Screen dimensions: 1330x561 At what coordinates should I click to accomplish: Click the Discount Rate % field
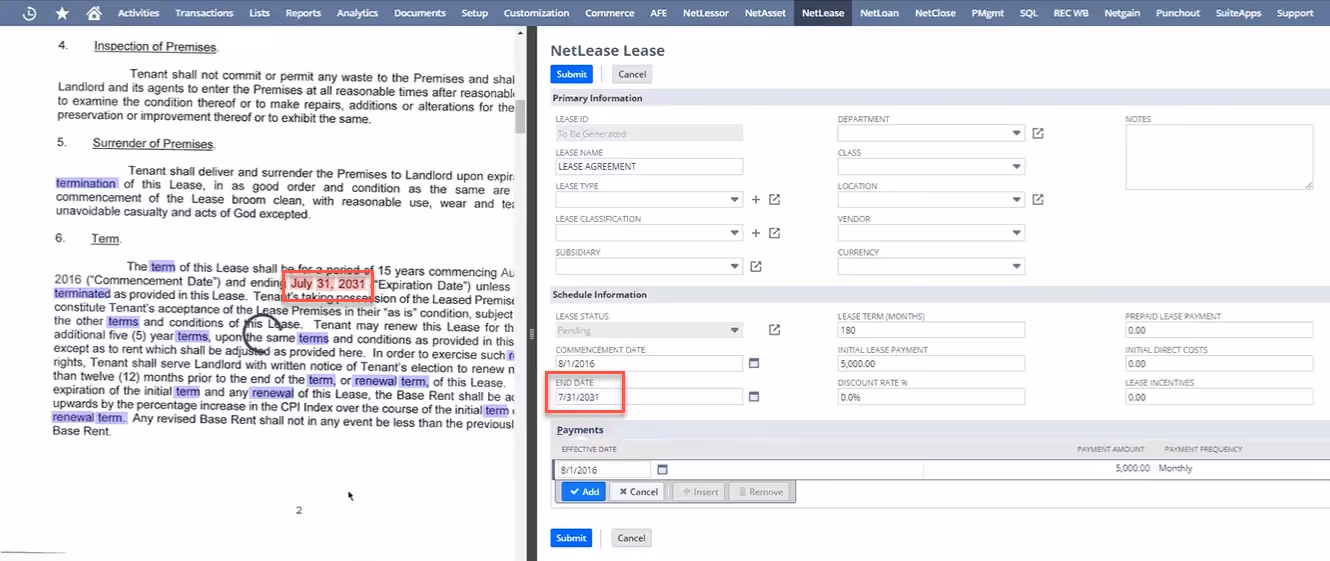tap(931, 397)
